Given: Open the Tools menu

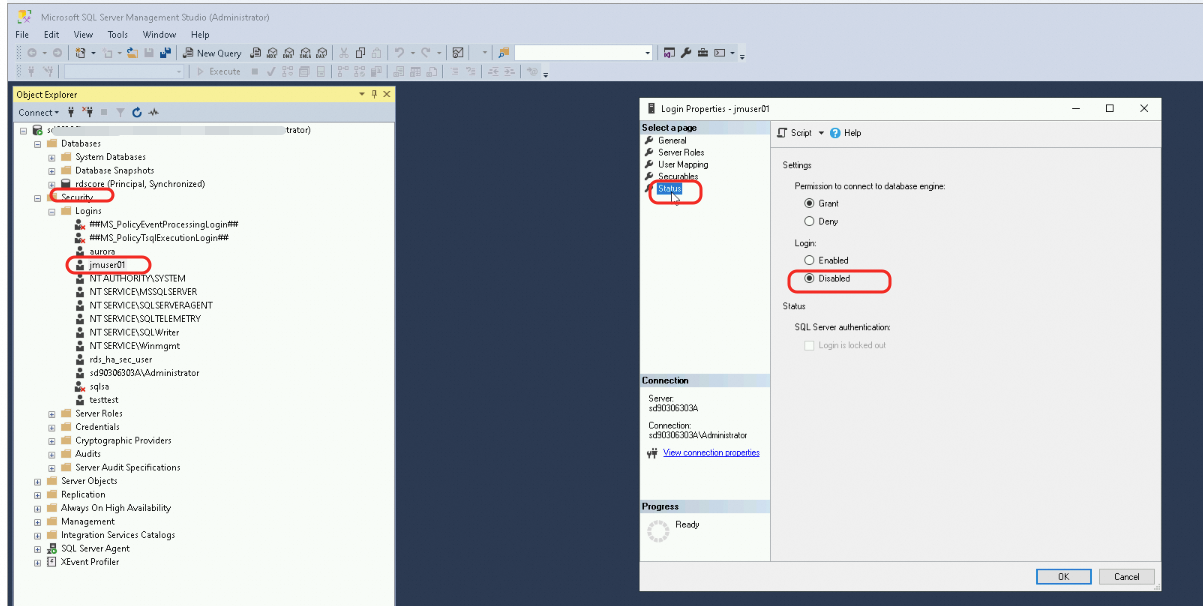Looking at the screenshot, I should pos(118,34).
